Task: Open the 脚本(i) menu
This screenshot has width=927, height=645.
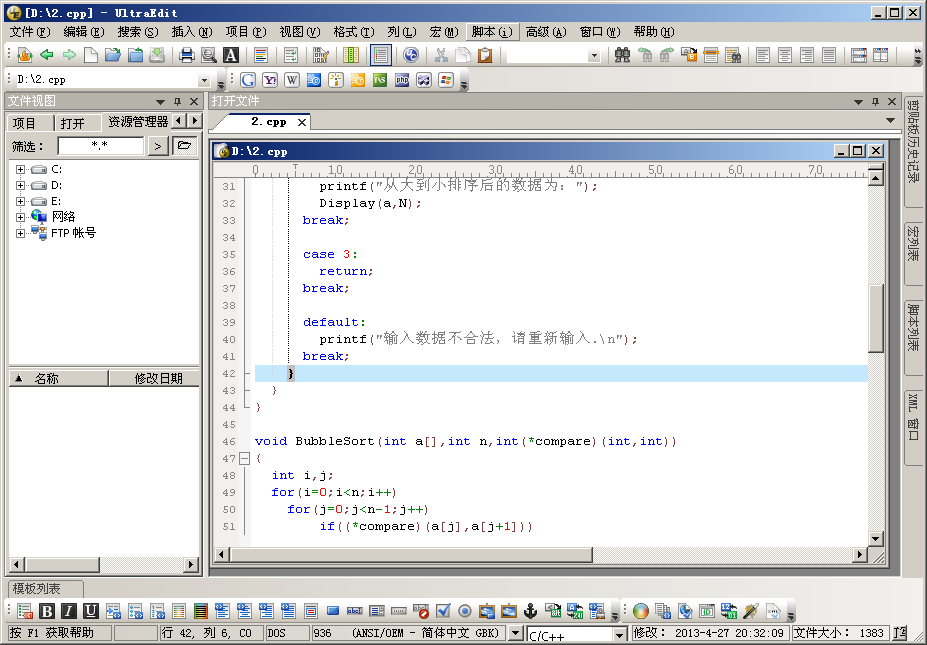Action: pos(492,32)
